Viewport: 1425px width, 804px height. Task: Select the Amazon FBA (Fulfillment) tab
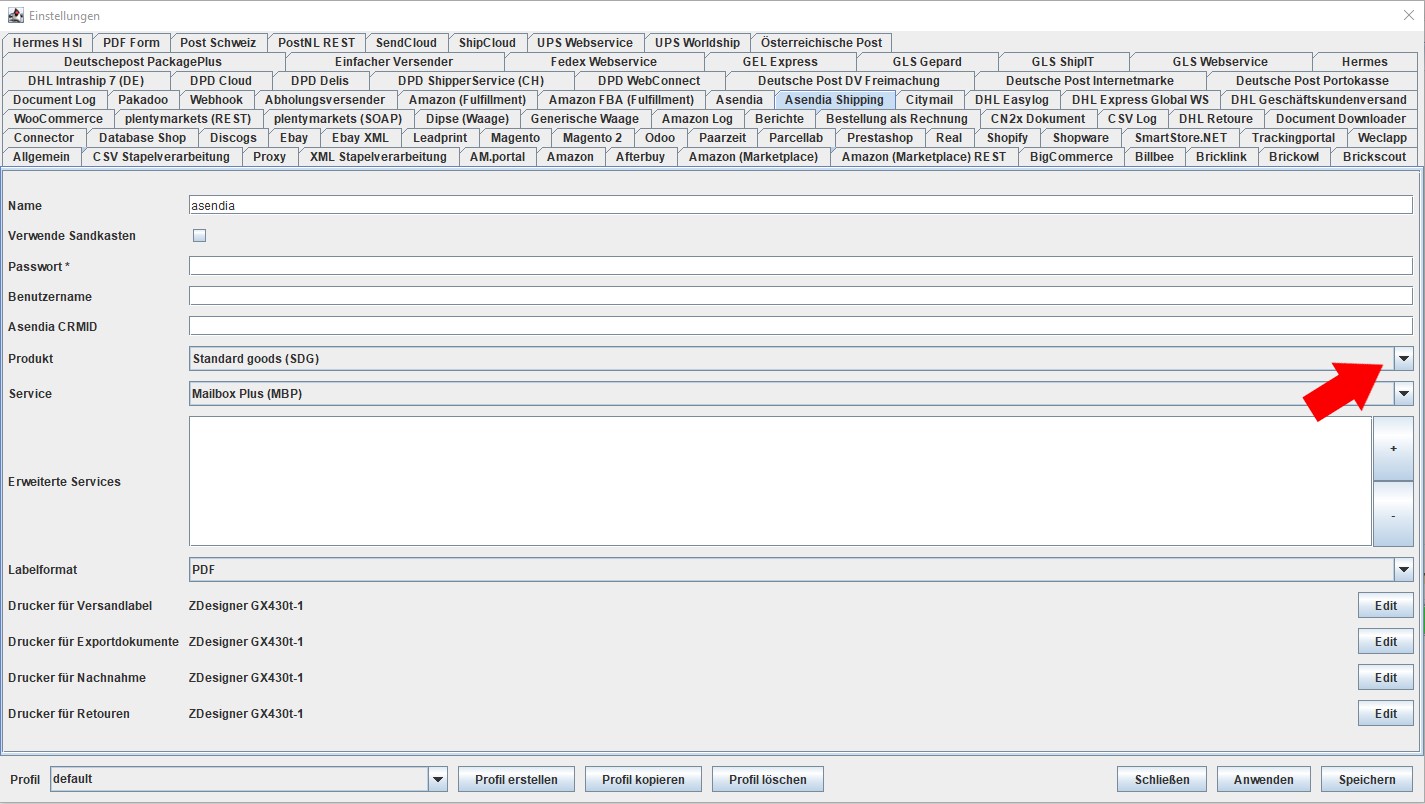click(x=621, y=100)
